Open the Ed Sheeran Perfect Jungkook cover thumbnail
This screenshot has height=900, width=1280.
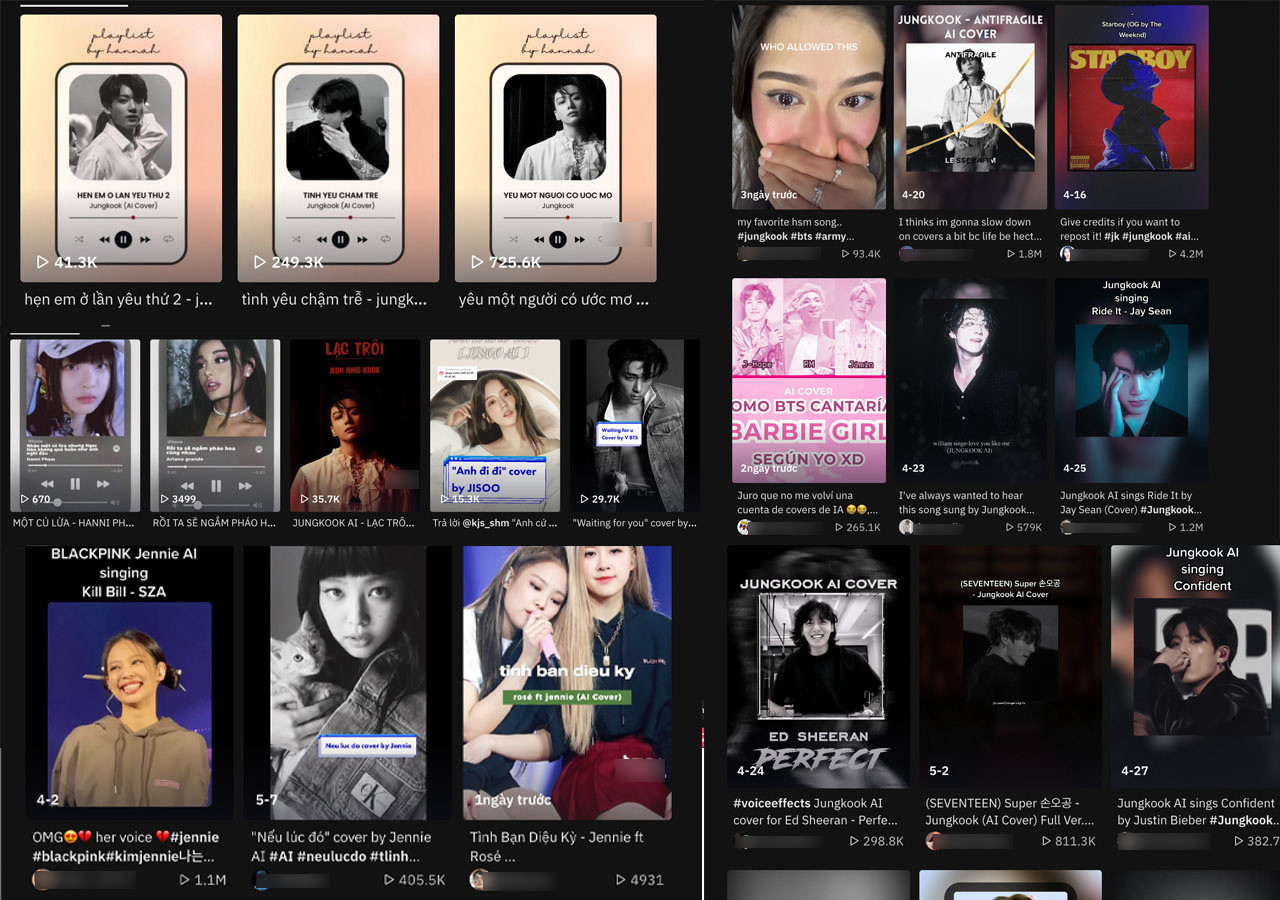[x=818, y=667]
